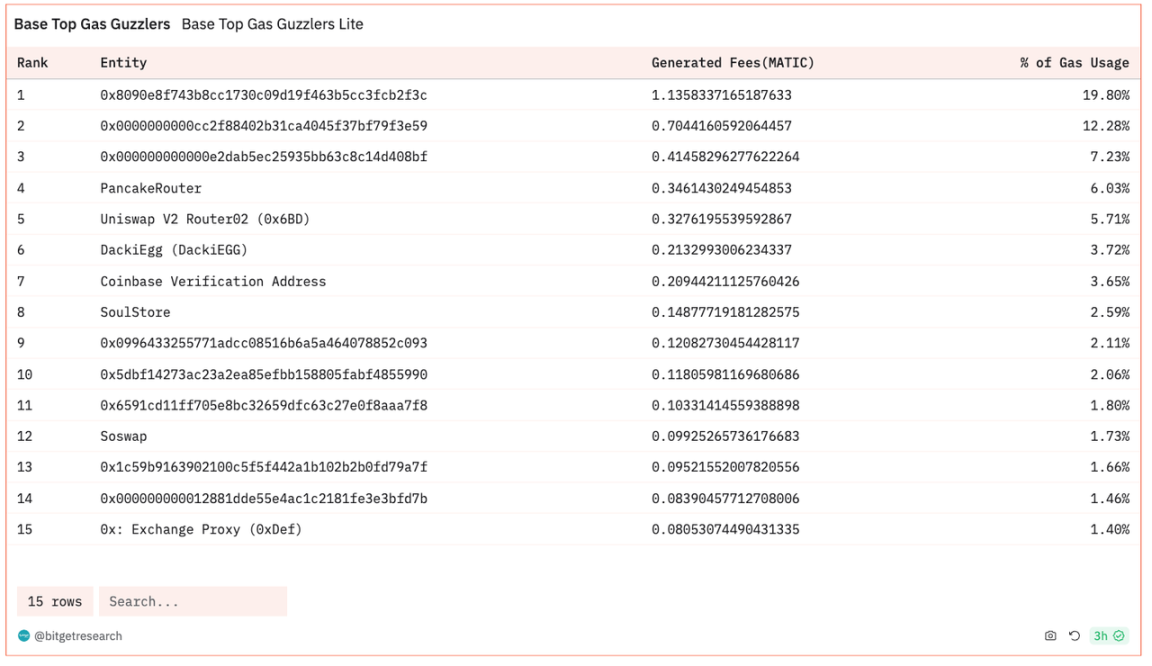Select the 2.06% gas usage cell
The height and width of the screenshot is (666, 1152).
coord(1109,375)
